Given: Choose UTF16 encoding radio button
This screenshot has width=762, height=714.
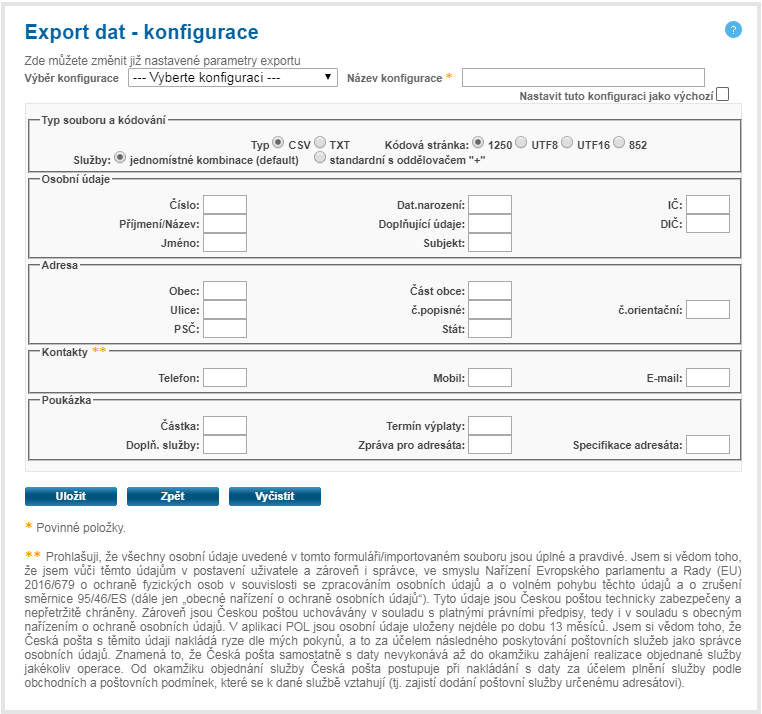Looking at the screenshot, I should tap(568, 143).
